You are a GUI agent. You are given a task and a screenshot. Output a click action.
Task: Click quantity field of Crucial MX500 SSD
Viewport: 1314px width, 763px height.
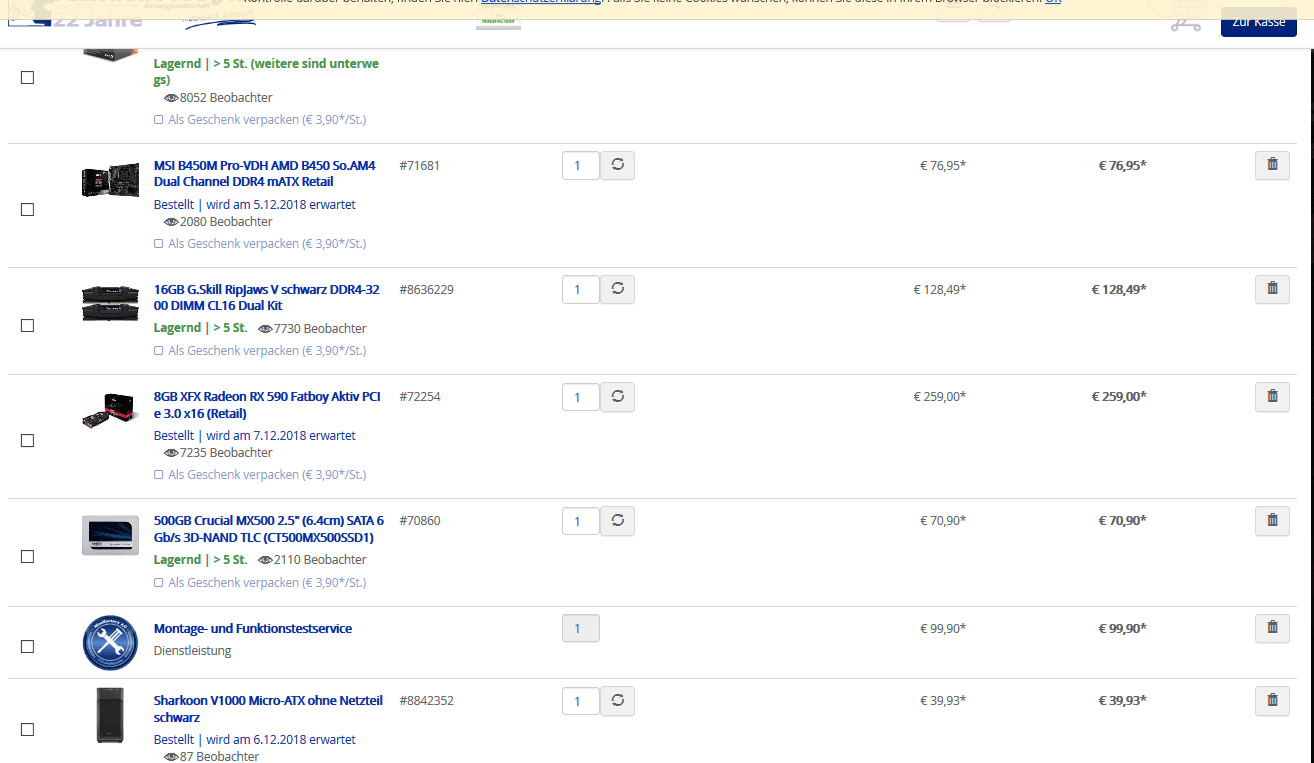[x=581, y=522]
